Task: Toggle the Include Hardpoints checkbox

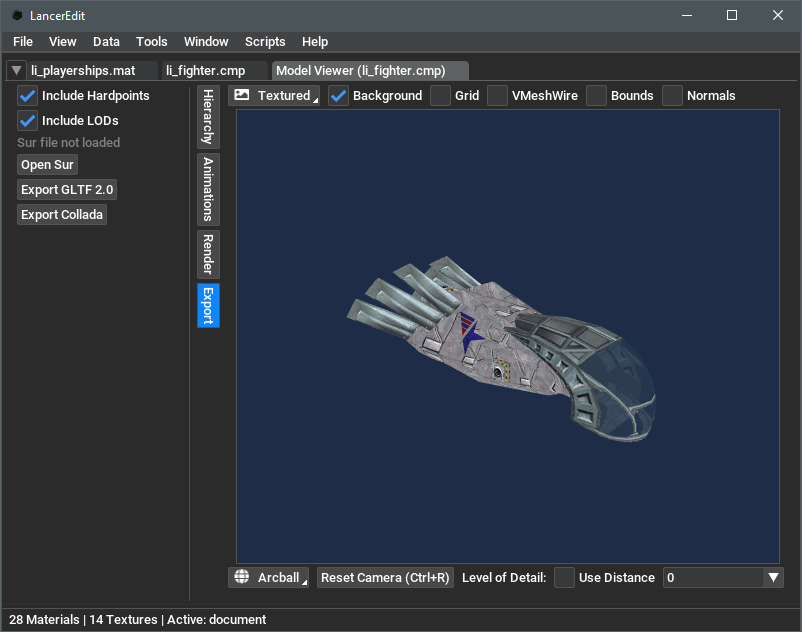Action: pos(26,96)
